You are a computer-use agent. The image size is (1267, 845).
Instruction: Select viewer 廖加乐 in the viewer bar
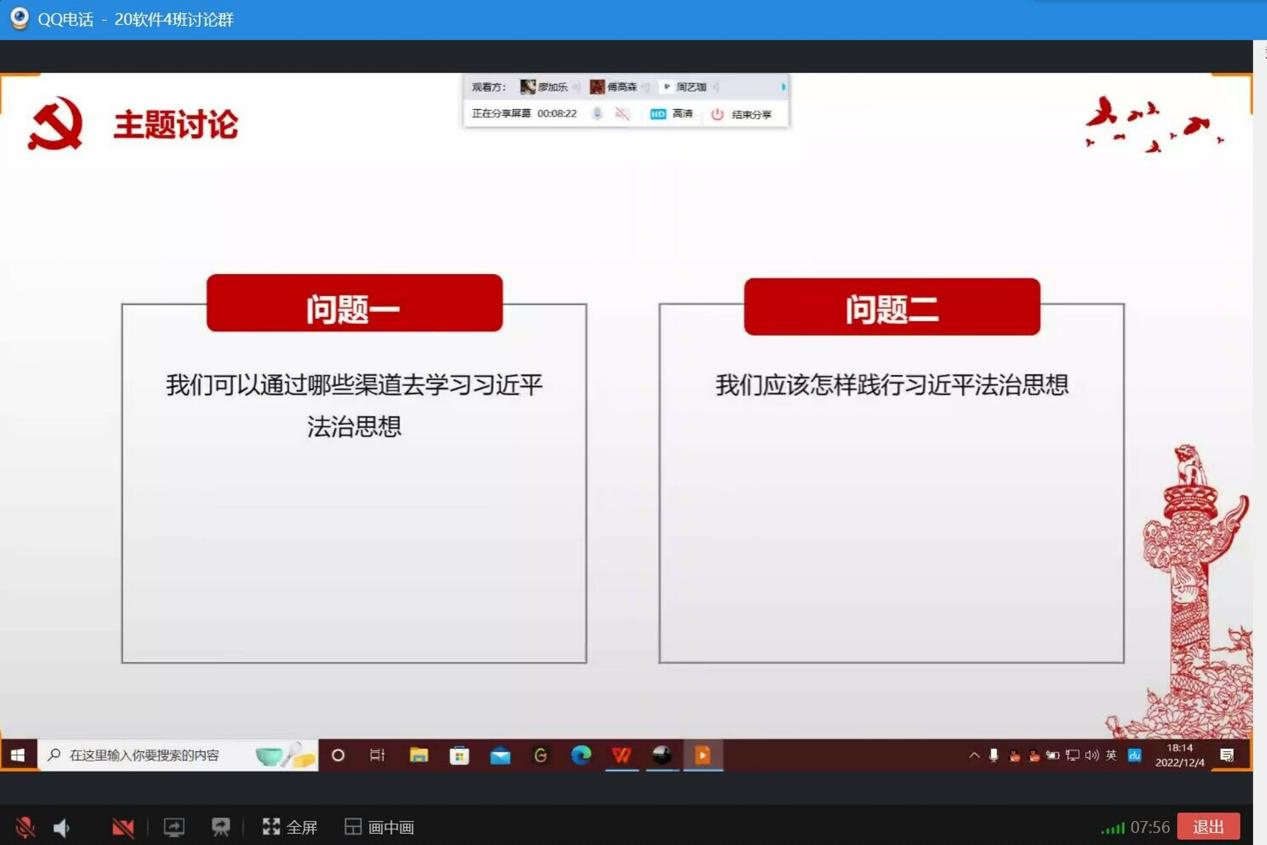[x=544, y=87]
